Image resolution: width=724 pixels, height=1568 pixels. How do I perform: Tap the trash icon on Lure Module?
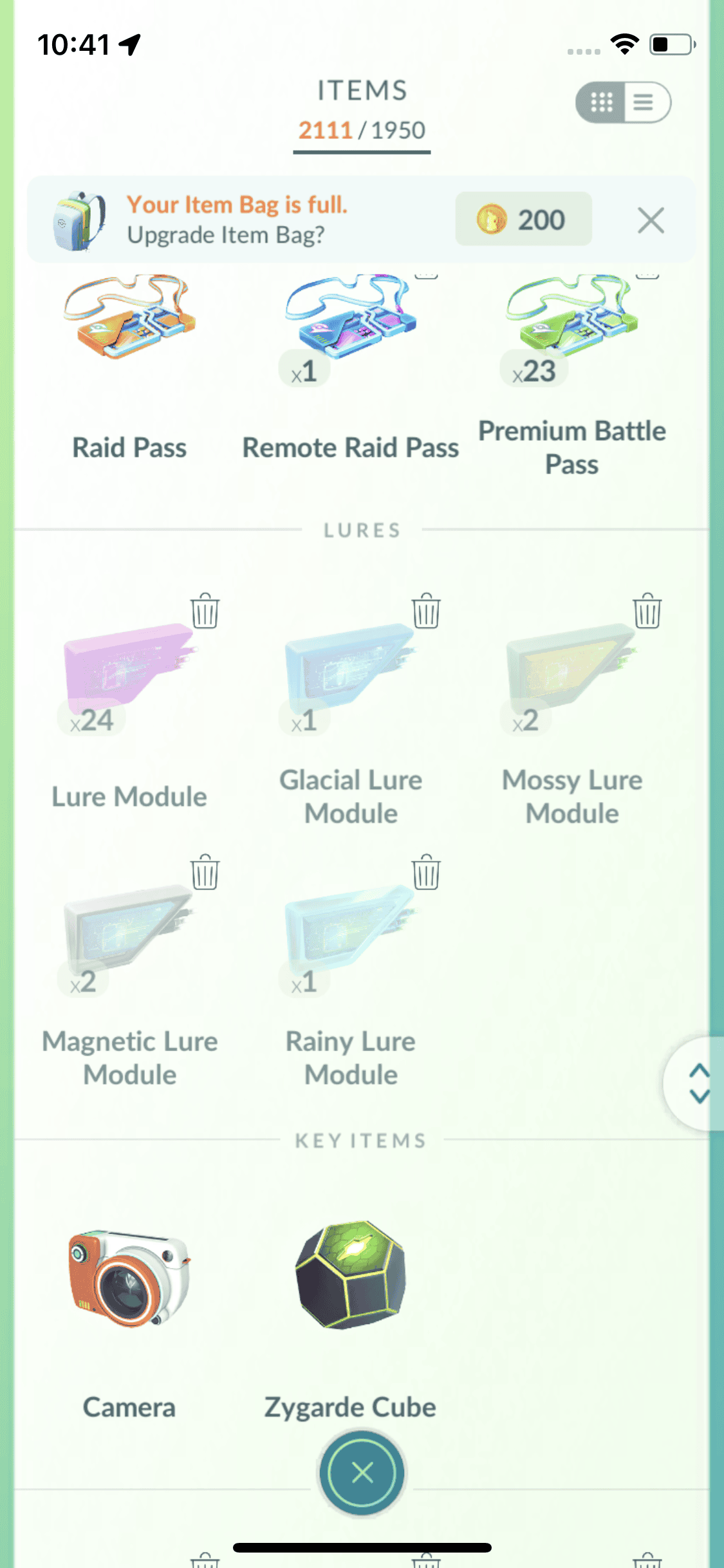(205, 610)
